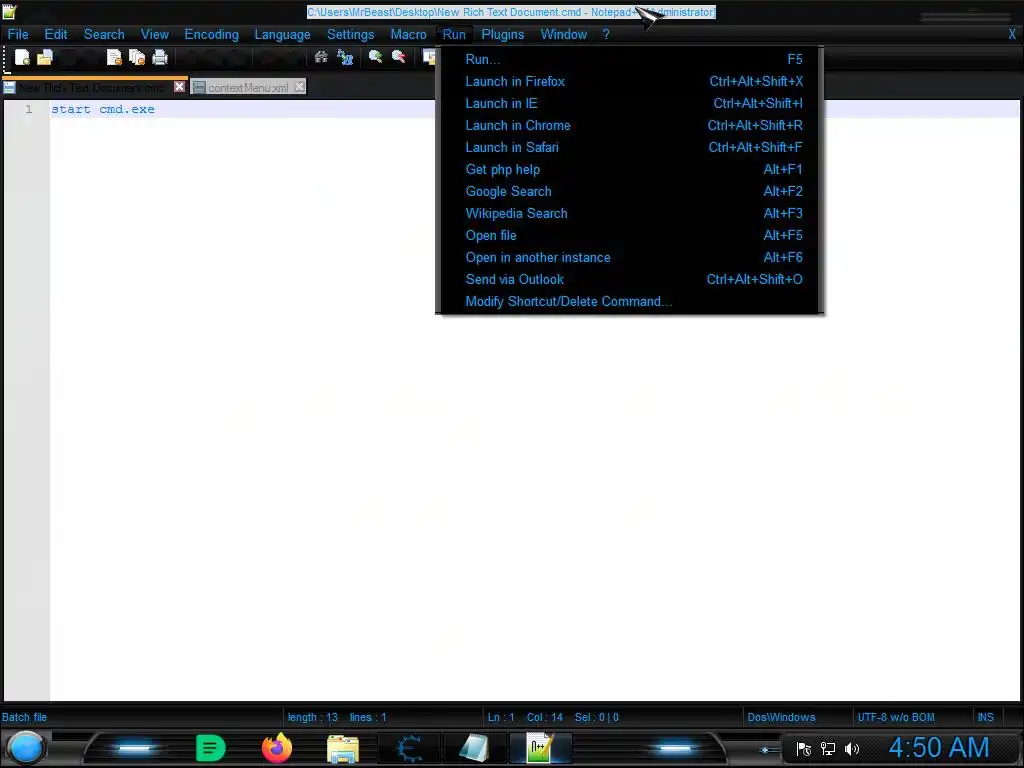Screen dimensions: 1024x768
Task: Click 'Batch file' in status bar
Action: (24, 717)
